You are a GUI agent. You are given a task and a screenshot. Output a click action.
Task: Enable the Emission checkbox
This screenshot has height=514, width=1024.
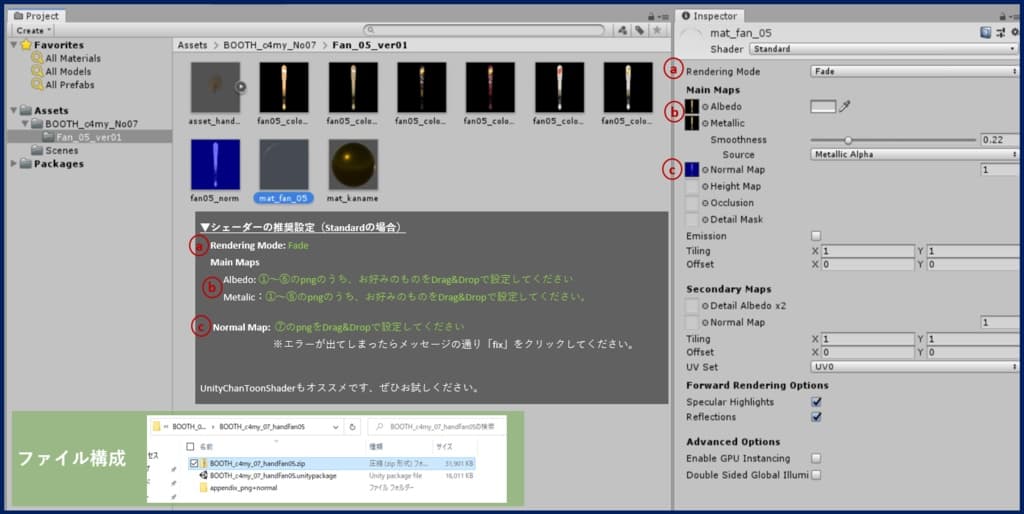[x=816, y=236]
